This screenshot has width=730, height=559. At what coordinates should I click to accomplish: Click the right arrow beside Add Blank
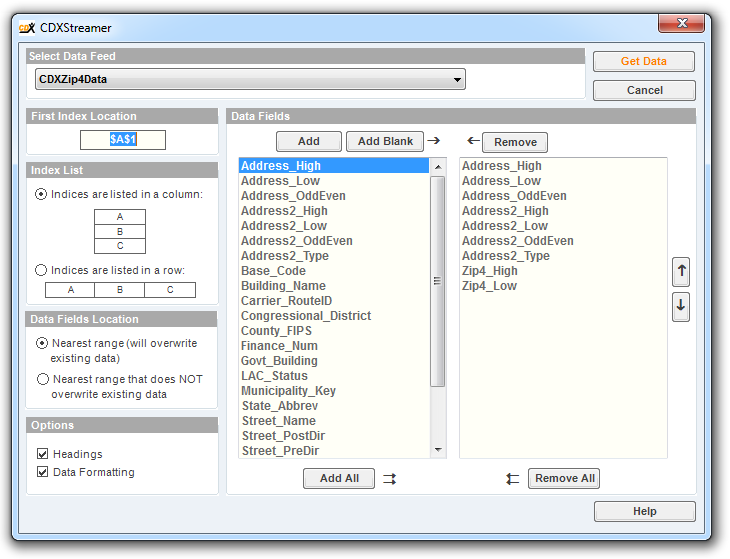click(434, 141)
